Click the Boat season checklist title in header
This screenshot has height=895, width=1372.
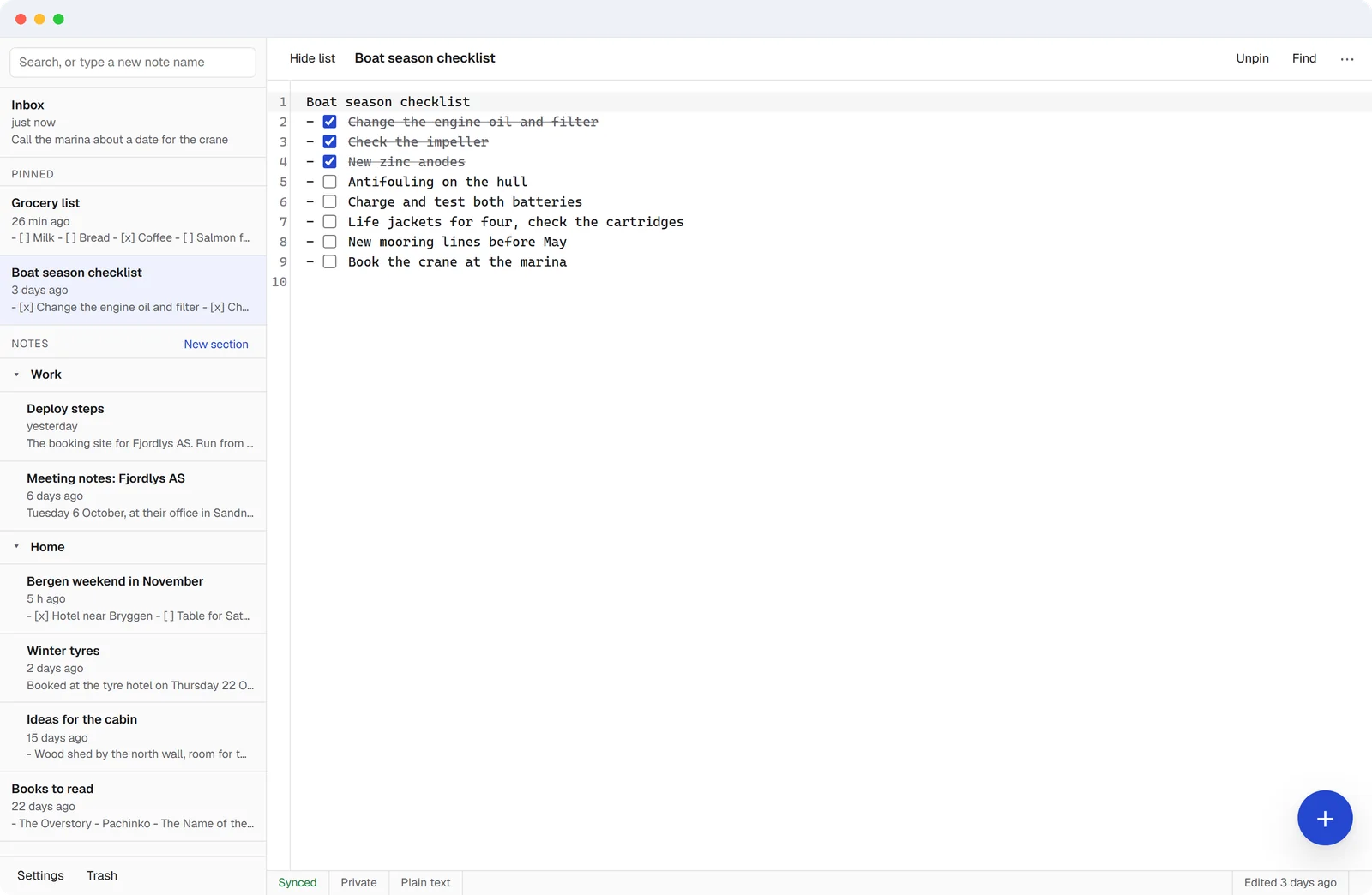pos(425,58)
